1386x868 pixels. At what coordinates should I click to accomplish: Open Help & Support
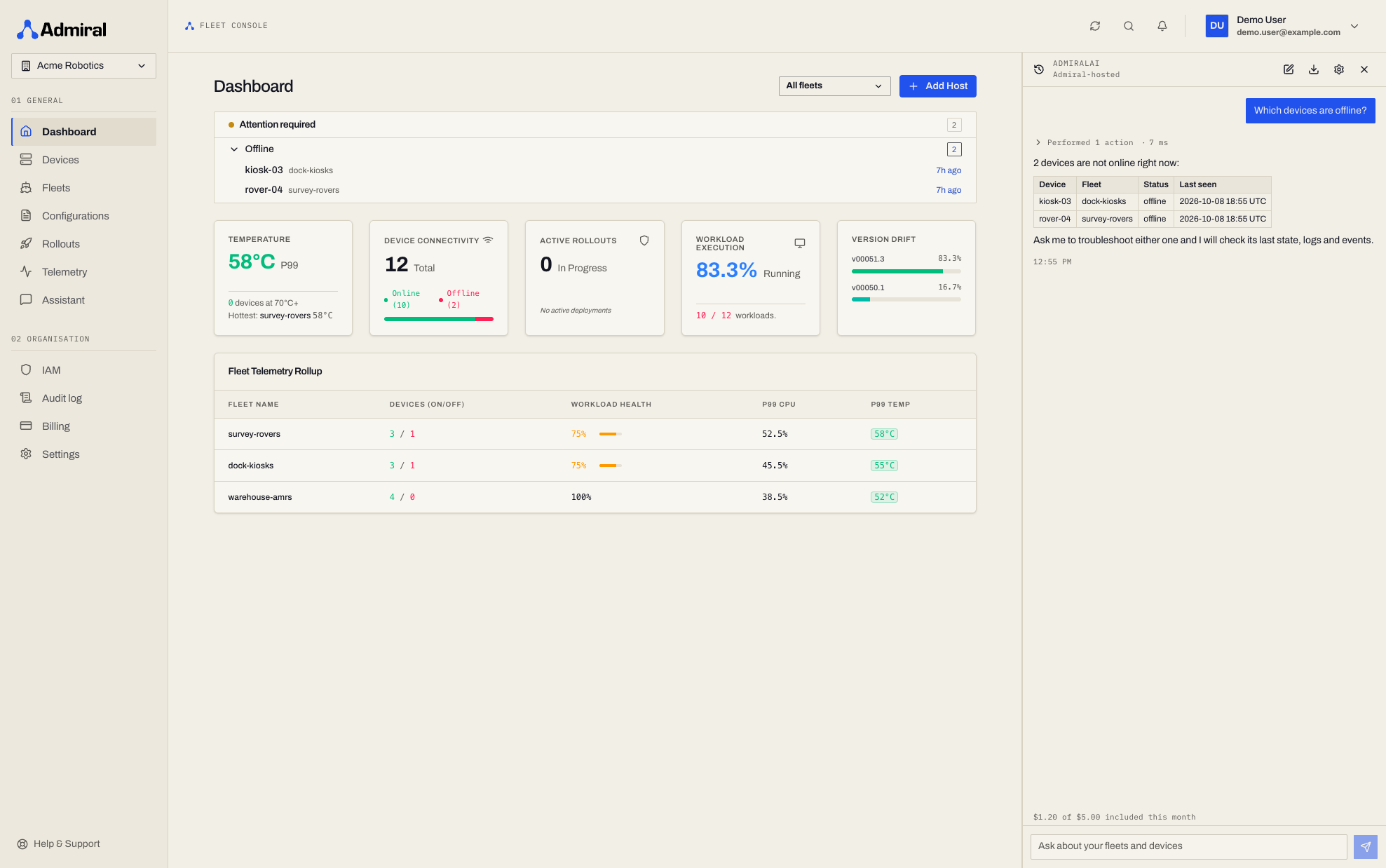[x=59, y=844]
